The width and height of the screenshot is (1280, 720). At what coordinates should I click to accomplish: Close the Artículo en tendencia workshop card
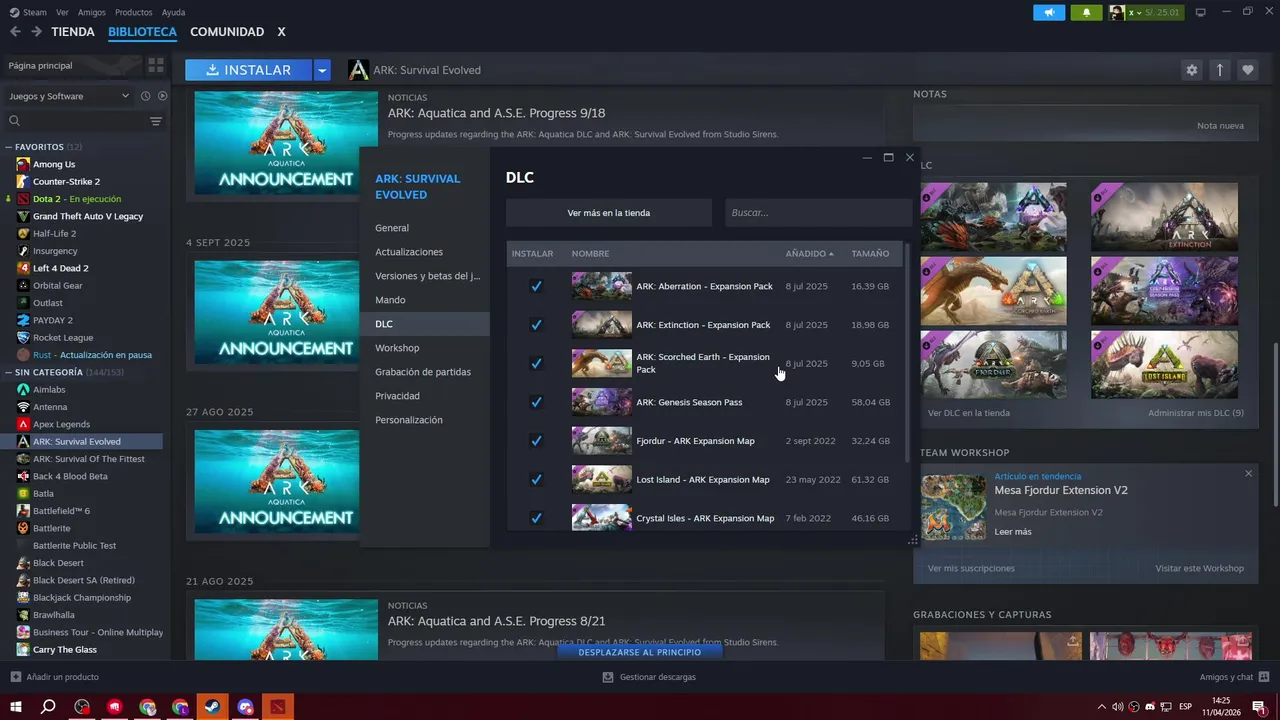1248,473
